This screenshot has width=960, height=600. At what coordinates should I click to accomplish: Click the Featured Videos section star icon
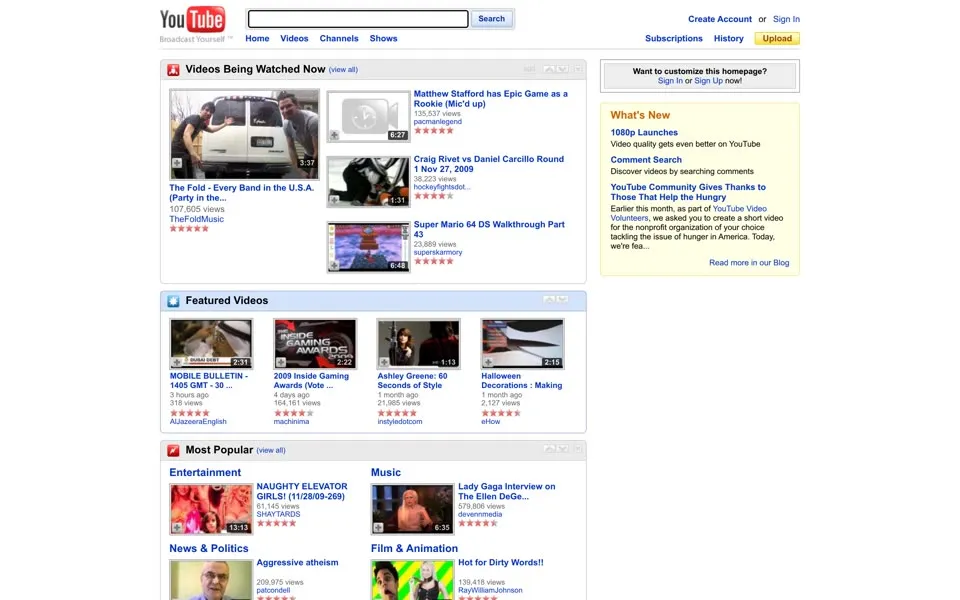click(x=173, y=301)
